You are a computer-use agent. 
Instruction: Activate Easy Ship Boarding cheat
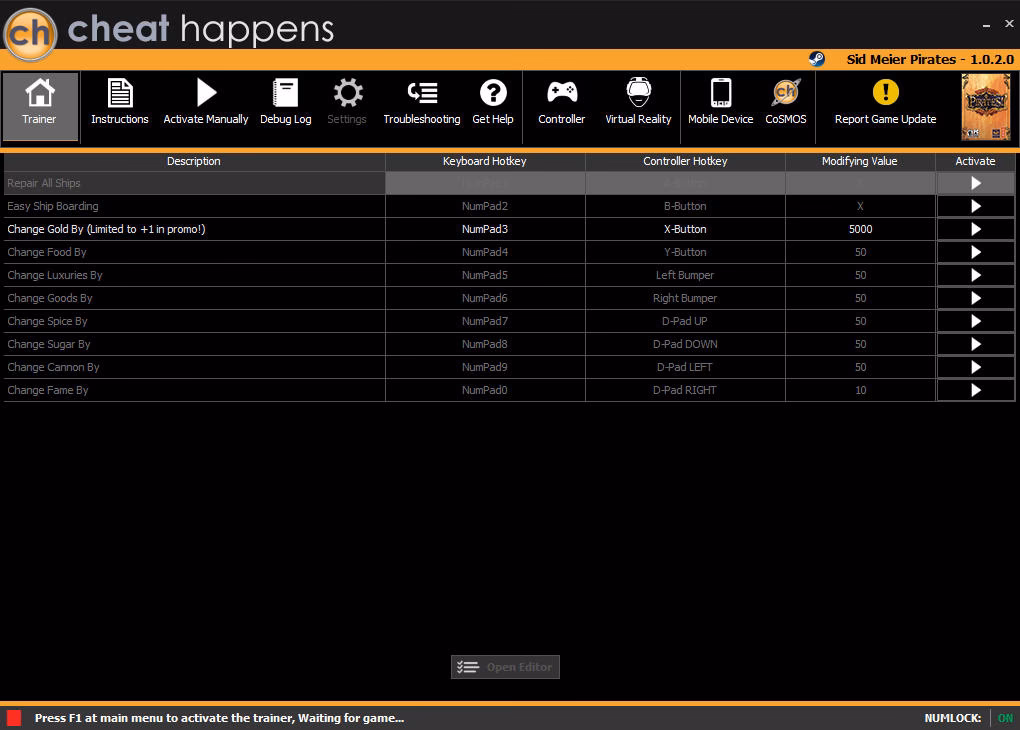click(976, 206)
